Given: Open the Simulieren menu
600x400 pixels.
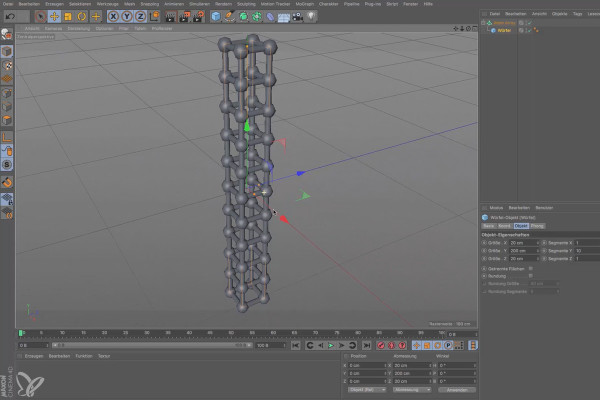Looking at the screenshot, I should (199, 4).
